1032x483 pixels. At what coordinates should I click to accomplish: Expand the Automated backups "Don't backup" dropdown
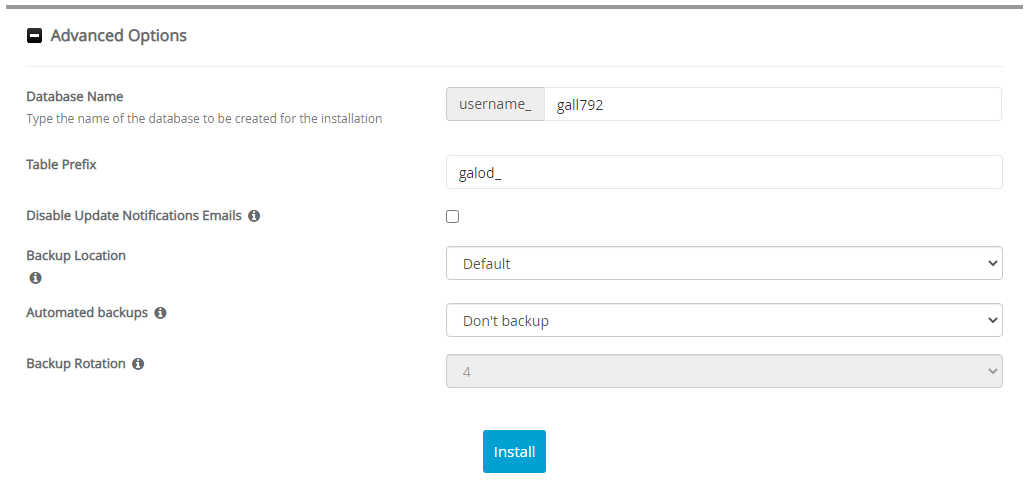click(x=724, y=321)
